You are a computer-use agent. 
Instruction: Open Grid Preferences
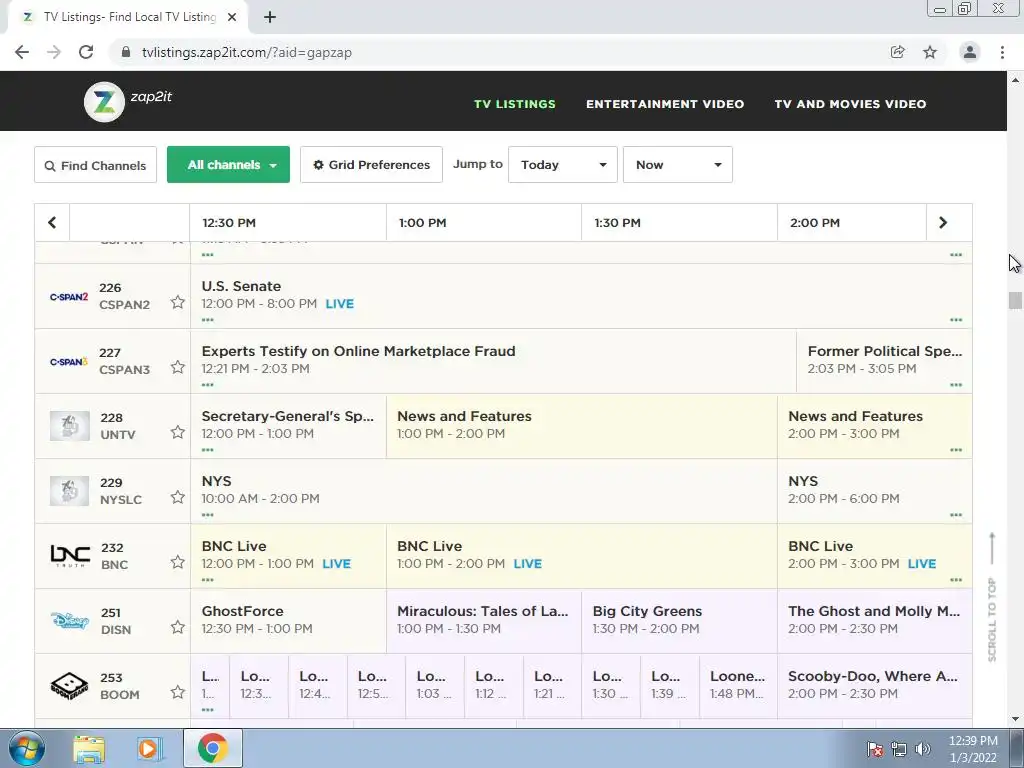(x=372, y=165)
